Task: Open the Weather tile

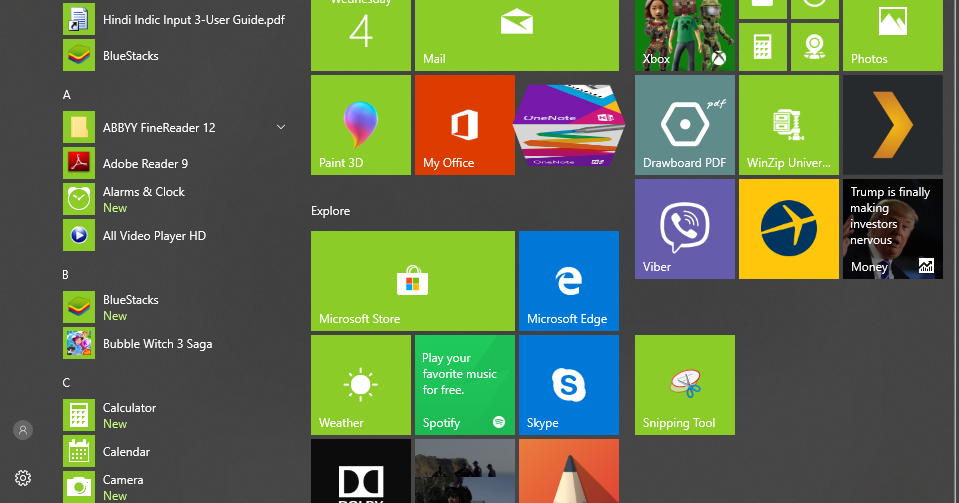Action: [361, 385]
